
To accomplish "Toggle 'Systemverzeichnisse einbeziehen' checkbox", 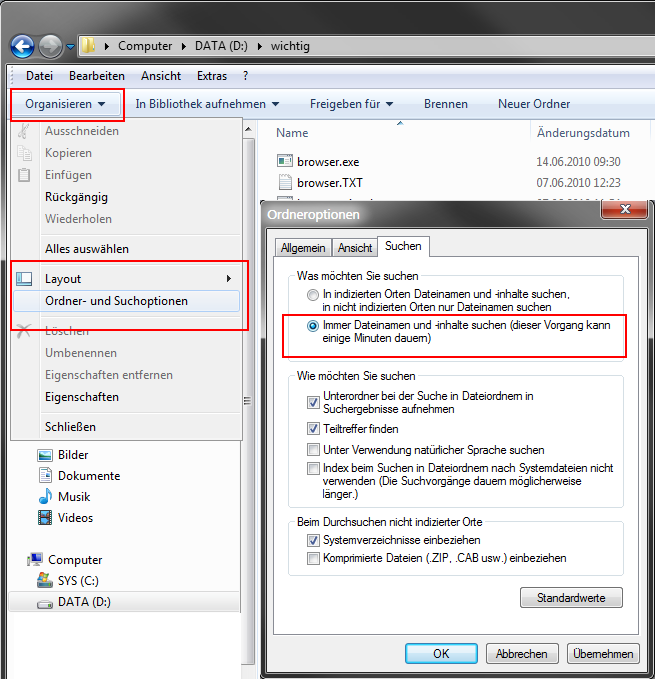I will point(313,540).
